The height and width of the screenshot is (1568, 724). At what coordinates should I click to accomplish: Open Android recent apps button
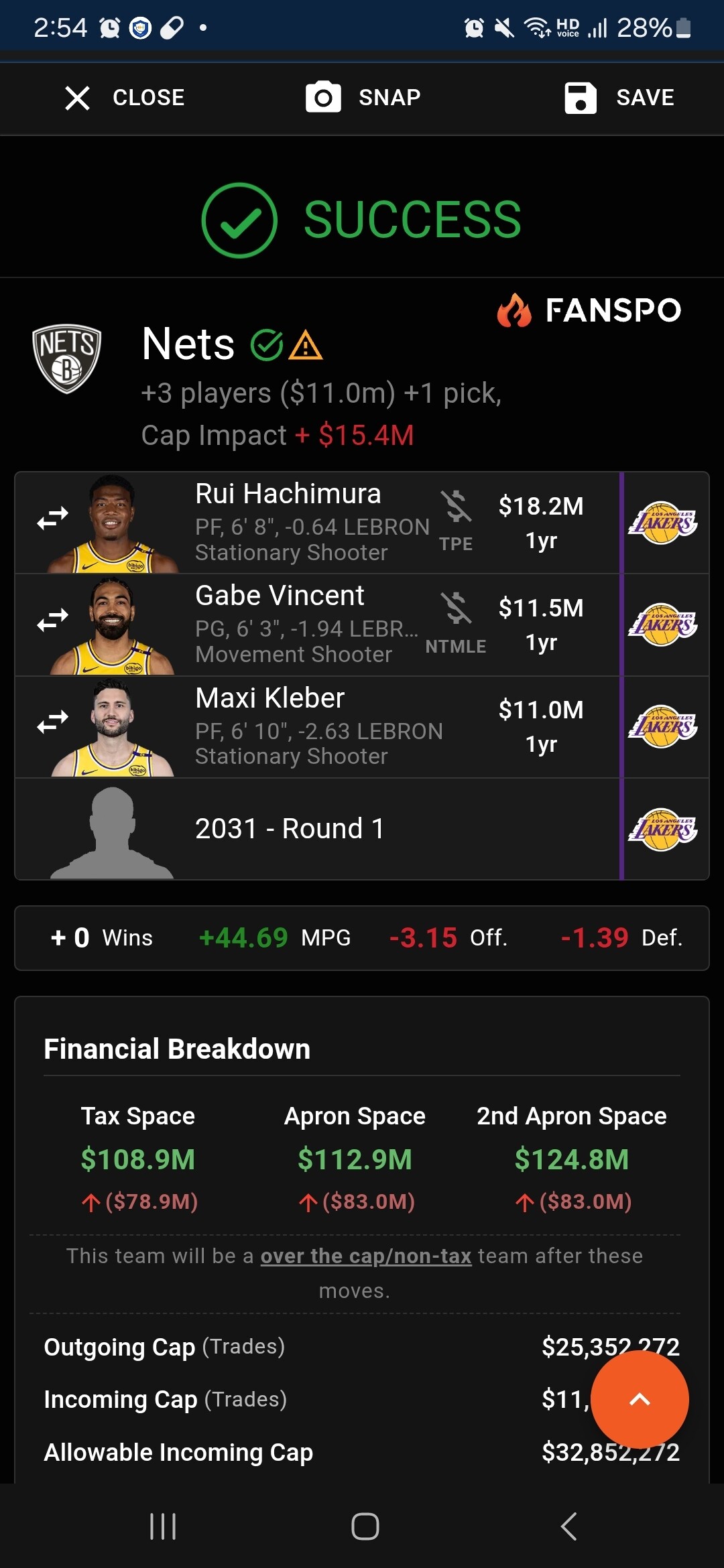pyautogui.click(x=163, y=1527)
